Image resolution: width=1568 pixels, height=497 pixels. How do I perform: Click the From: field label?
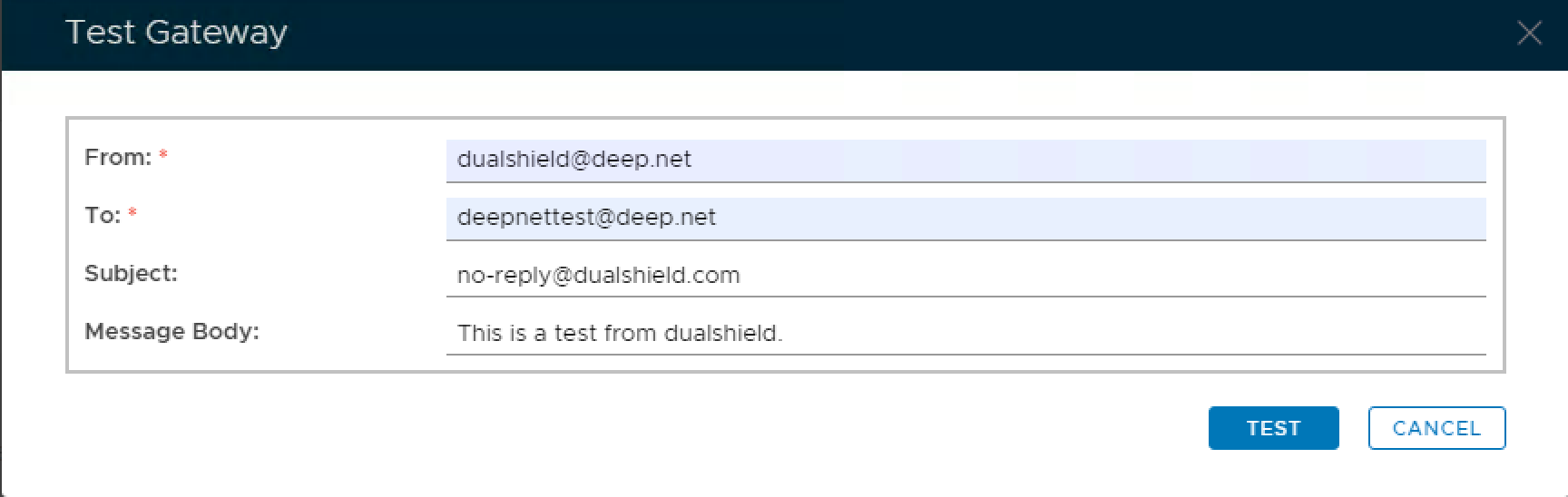click(x=117, y=158)
